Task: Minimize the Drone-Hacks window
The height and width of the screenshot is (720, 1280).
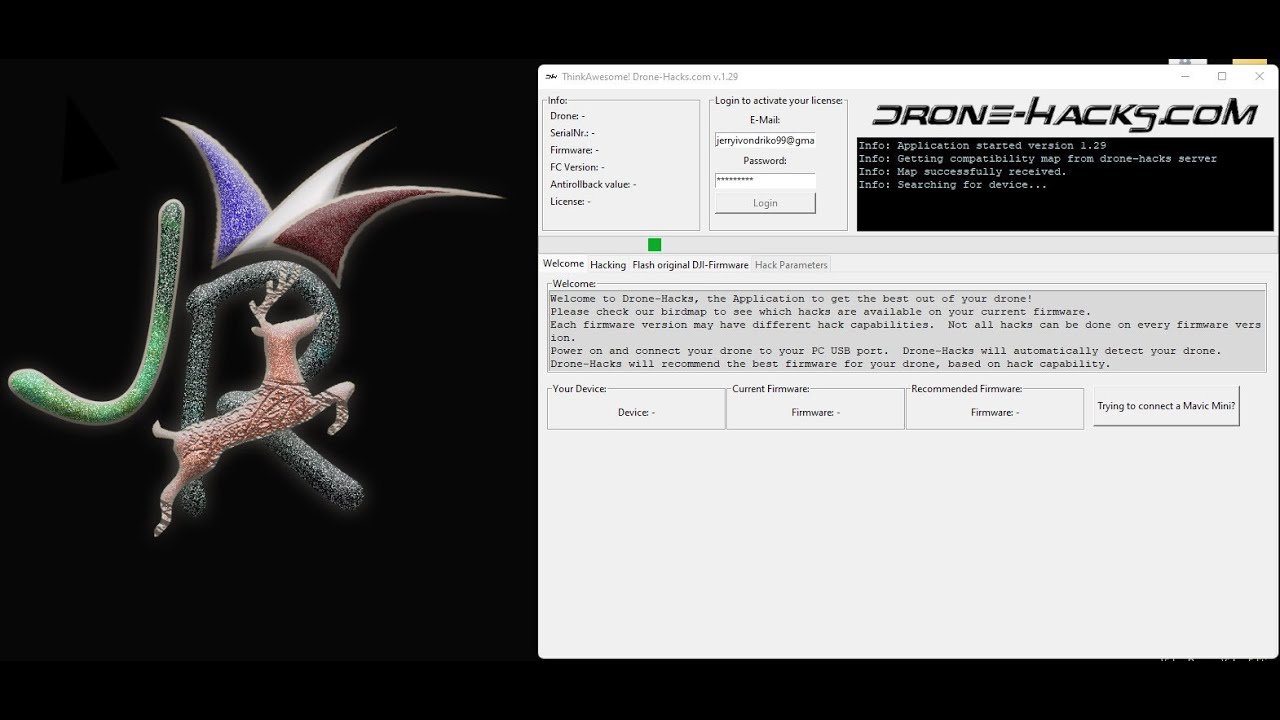Action: point(1185,76)
